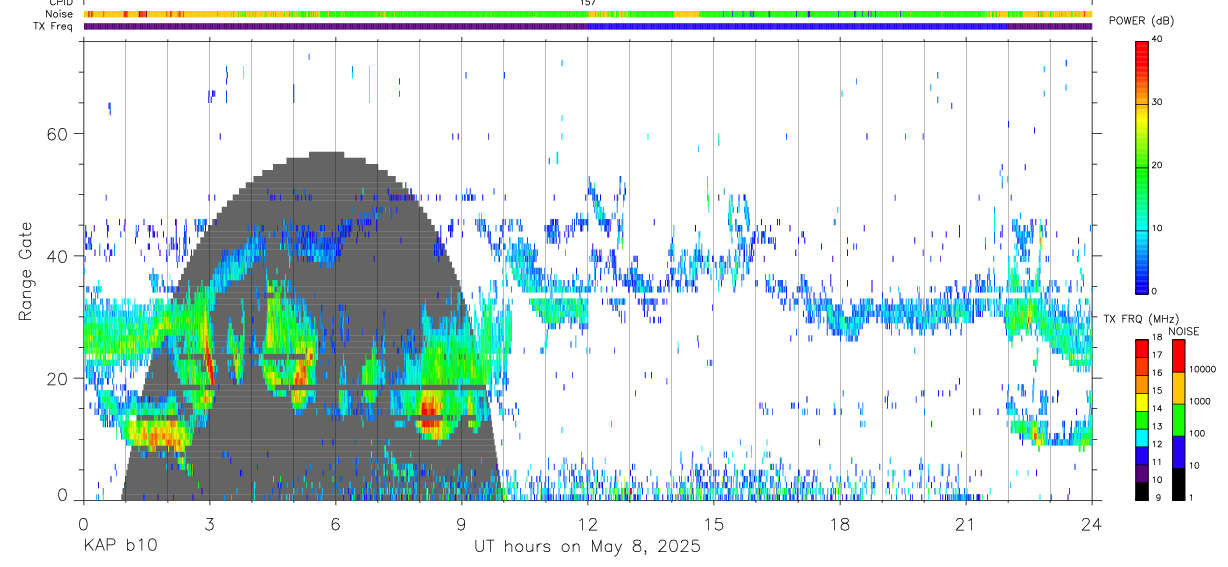This screenshot has width=1228, height=567.
Task: Click the NOISE legend title
Action: click(x=1185, y=331)
